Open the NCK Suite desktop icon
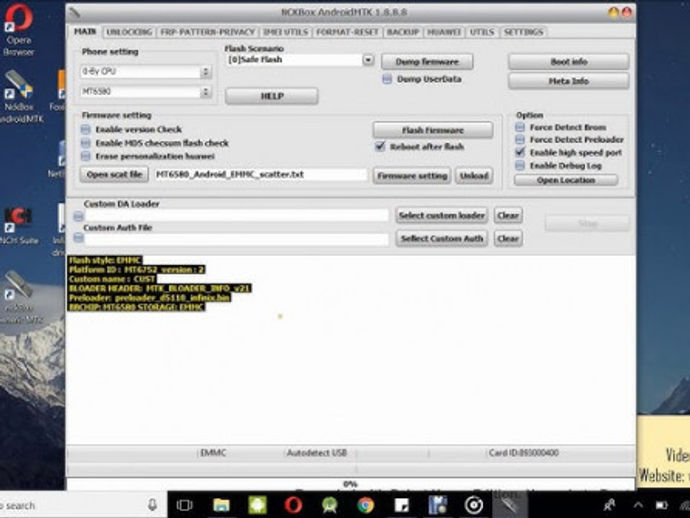690x518 pixels. click(18, 225)
